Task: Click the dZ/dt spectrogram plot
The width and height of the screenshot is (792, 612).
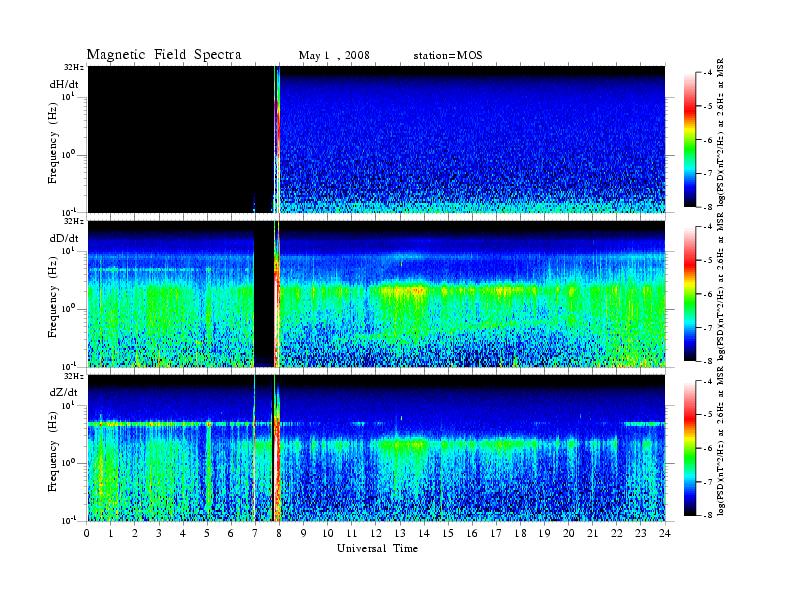Action: pyautogui.click(x=376, y=447)
